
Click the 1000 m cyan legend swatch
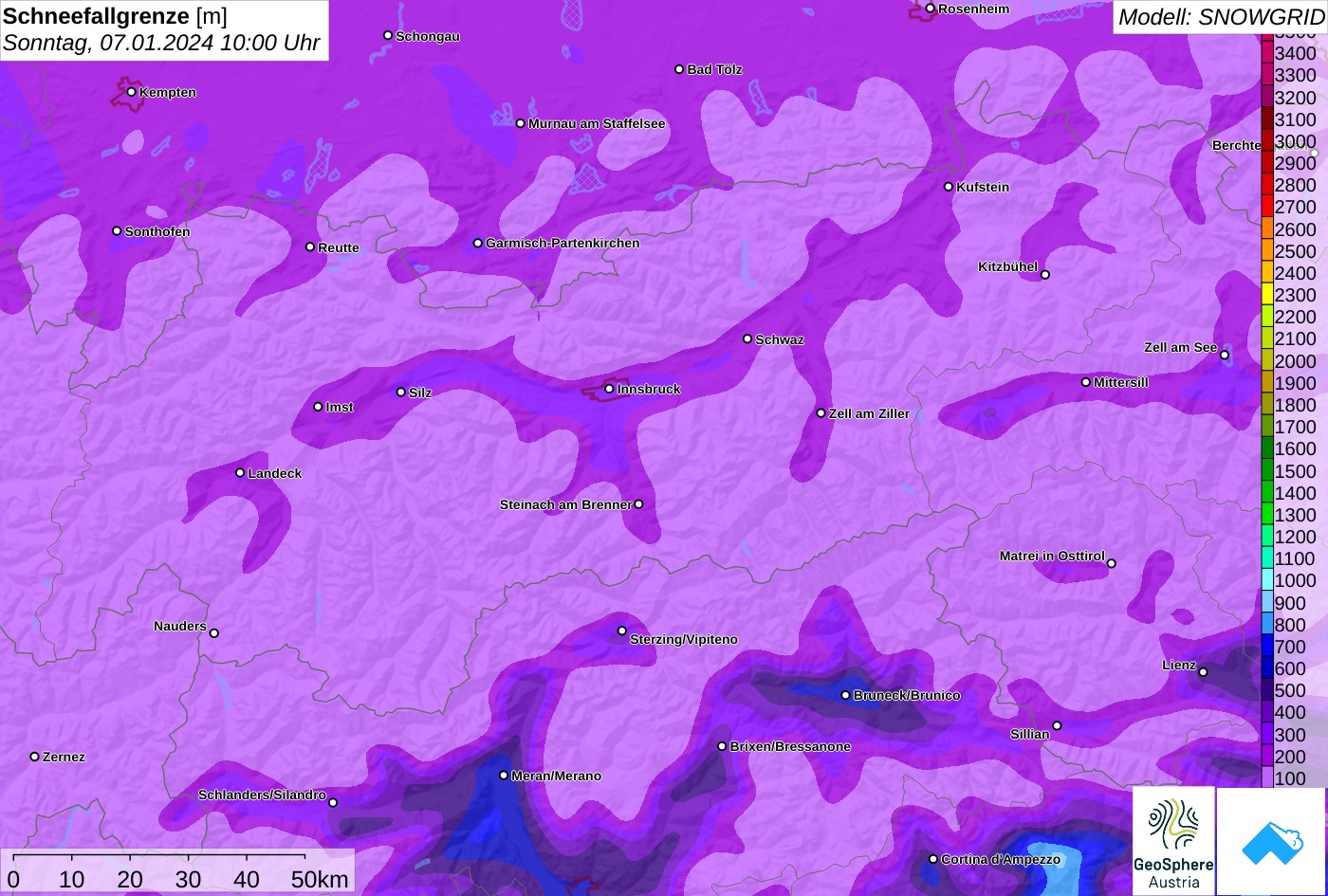[x=1267, y=580]
